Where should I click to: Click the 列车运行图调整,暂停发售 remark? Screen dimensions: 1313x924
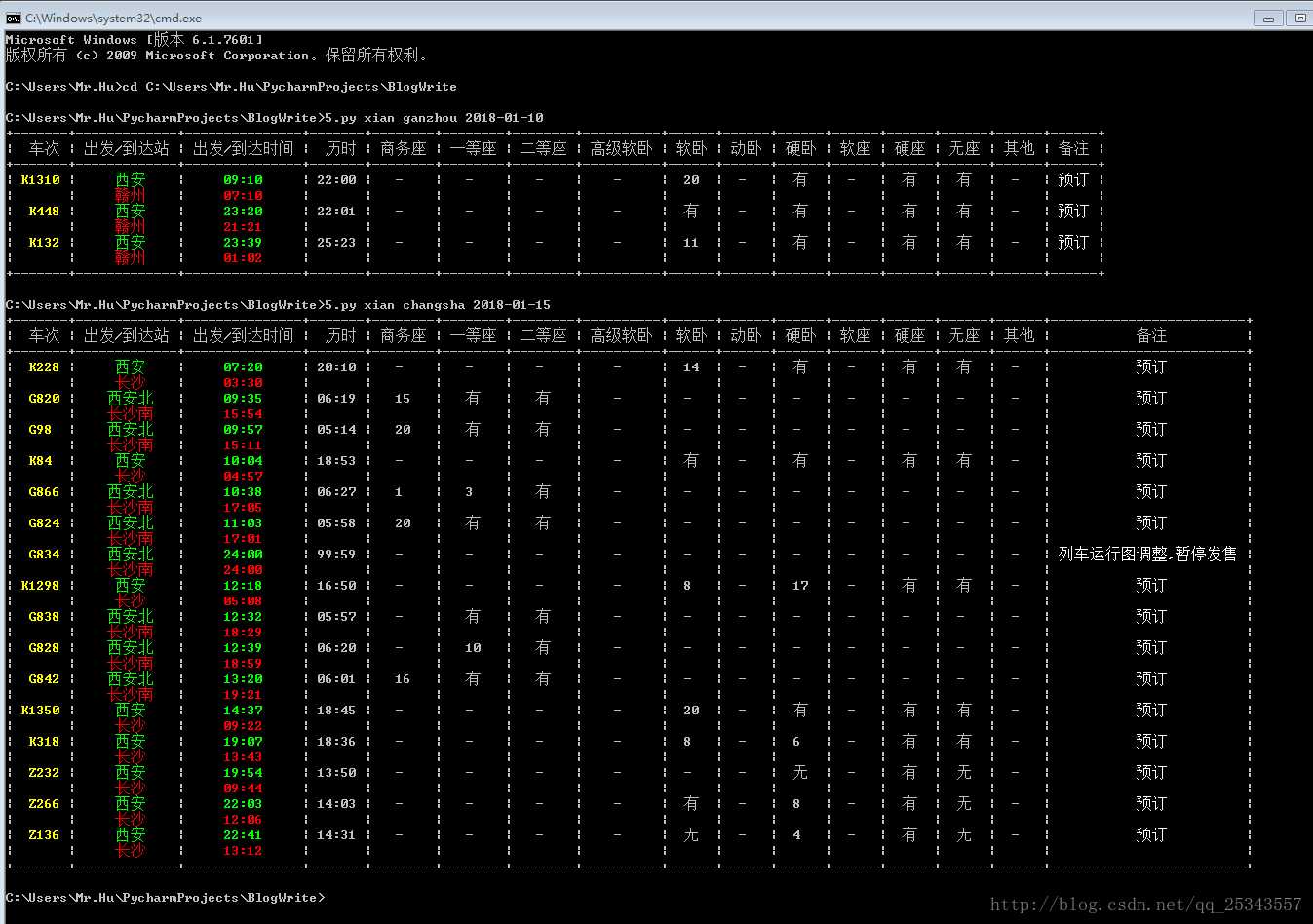(1147, 554)
